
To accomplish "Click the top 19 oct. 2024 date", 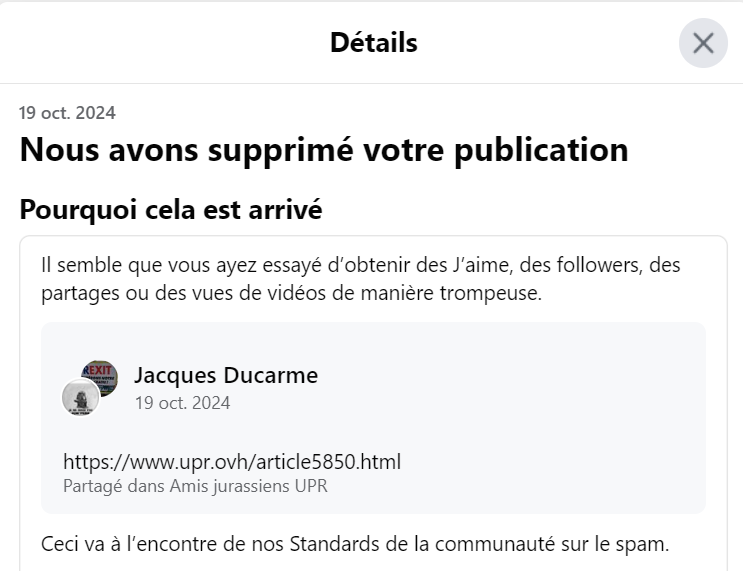I will pyautogui.click(x=67, y=113).
